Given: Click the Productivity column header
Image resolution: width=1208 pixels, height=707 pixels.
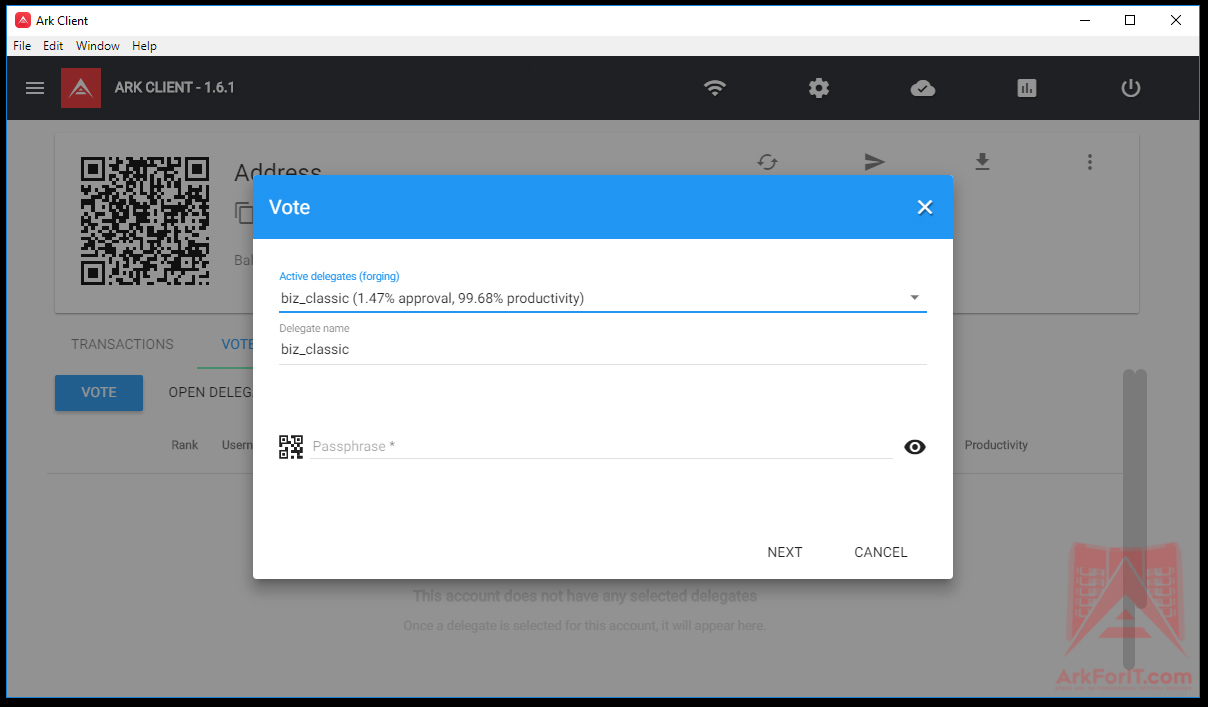Looking at the screenshot, I should pyautogui.click(x=996, y=445).
